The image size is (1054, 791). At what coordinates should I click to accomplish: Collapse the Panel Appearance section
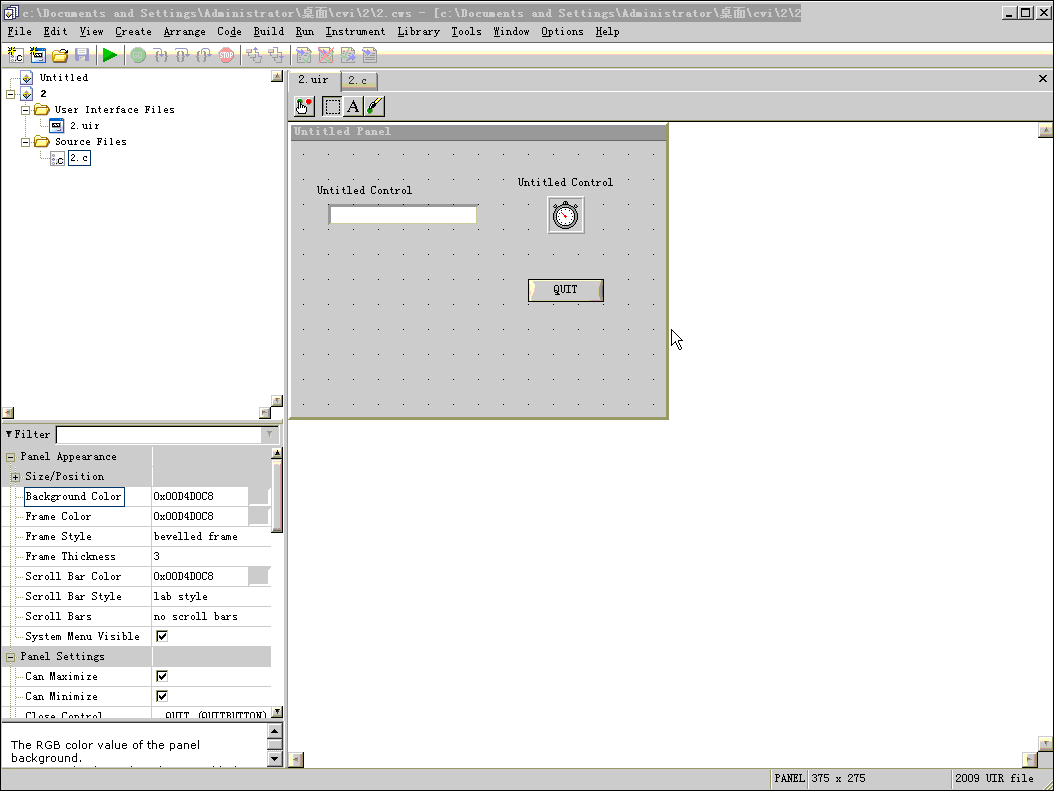pos(11,457)
